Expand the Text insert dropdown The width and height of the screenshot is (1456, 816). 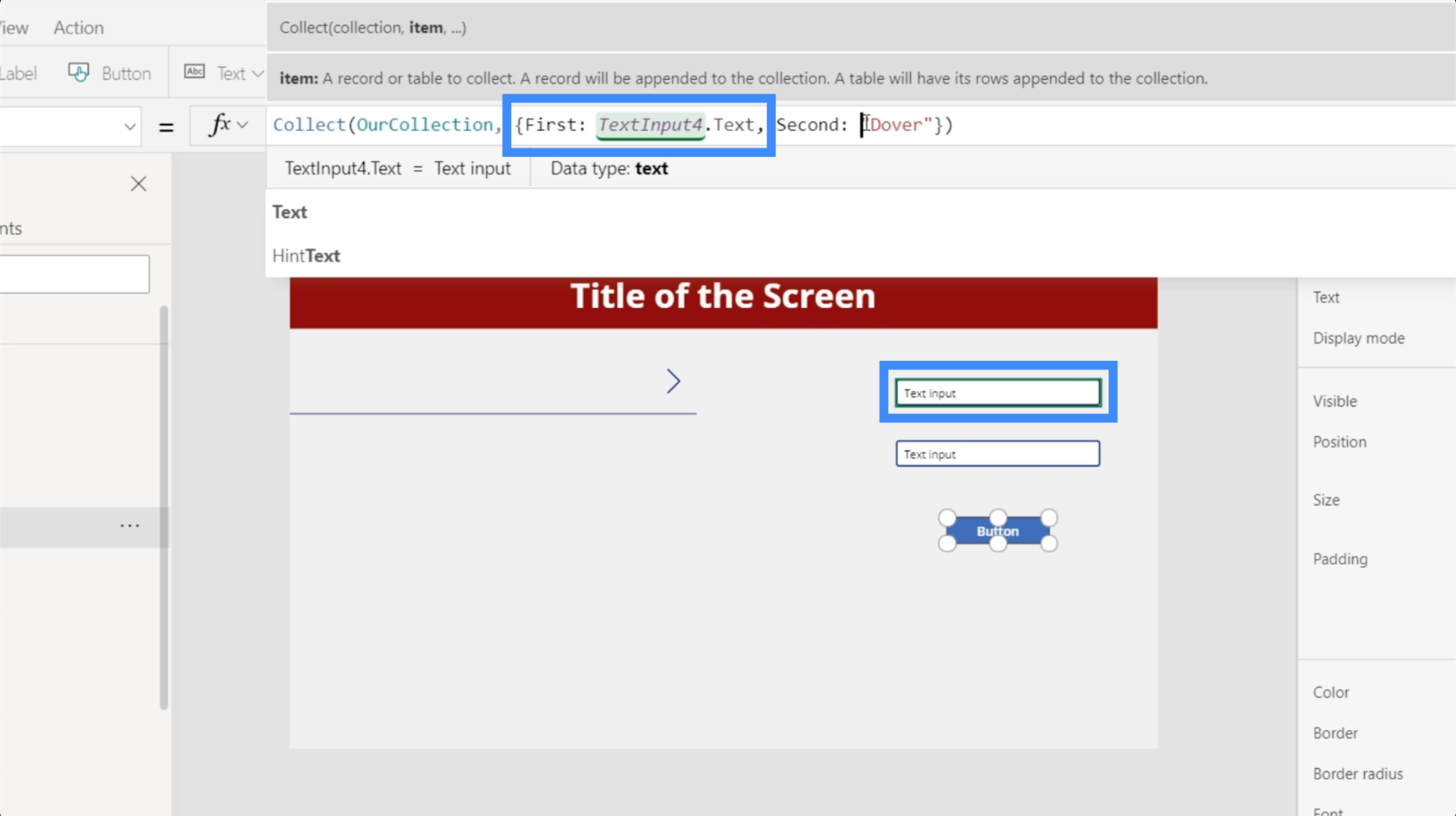[x=257, y=74]
